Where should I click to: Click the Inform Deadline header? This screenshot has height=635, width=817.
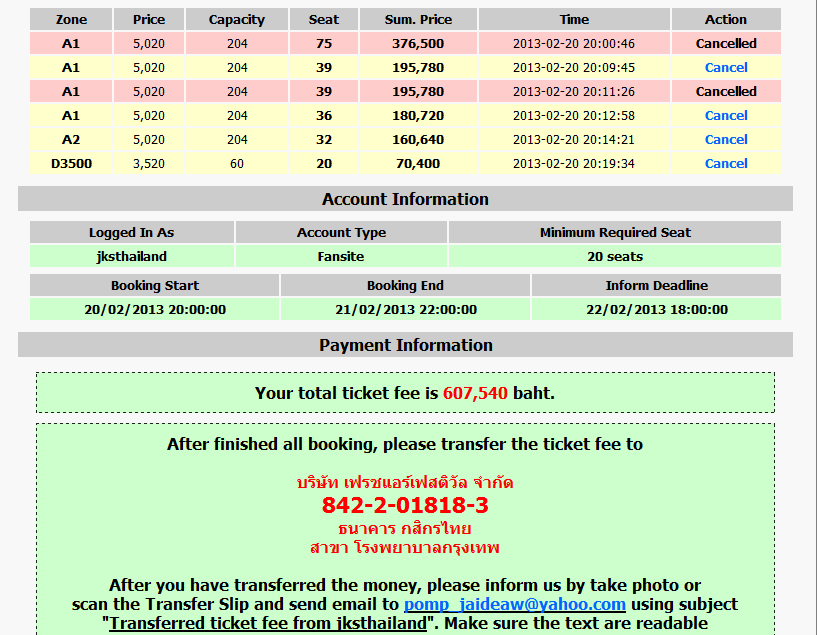[657, 285]
